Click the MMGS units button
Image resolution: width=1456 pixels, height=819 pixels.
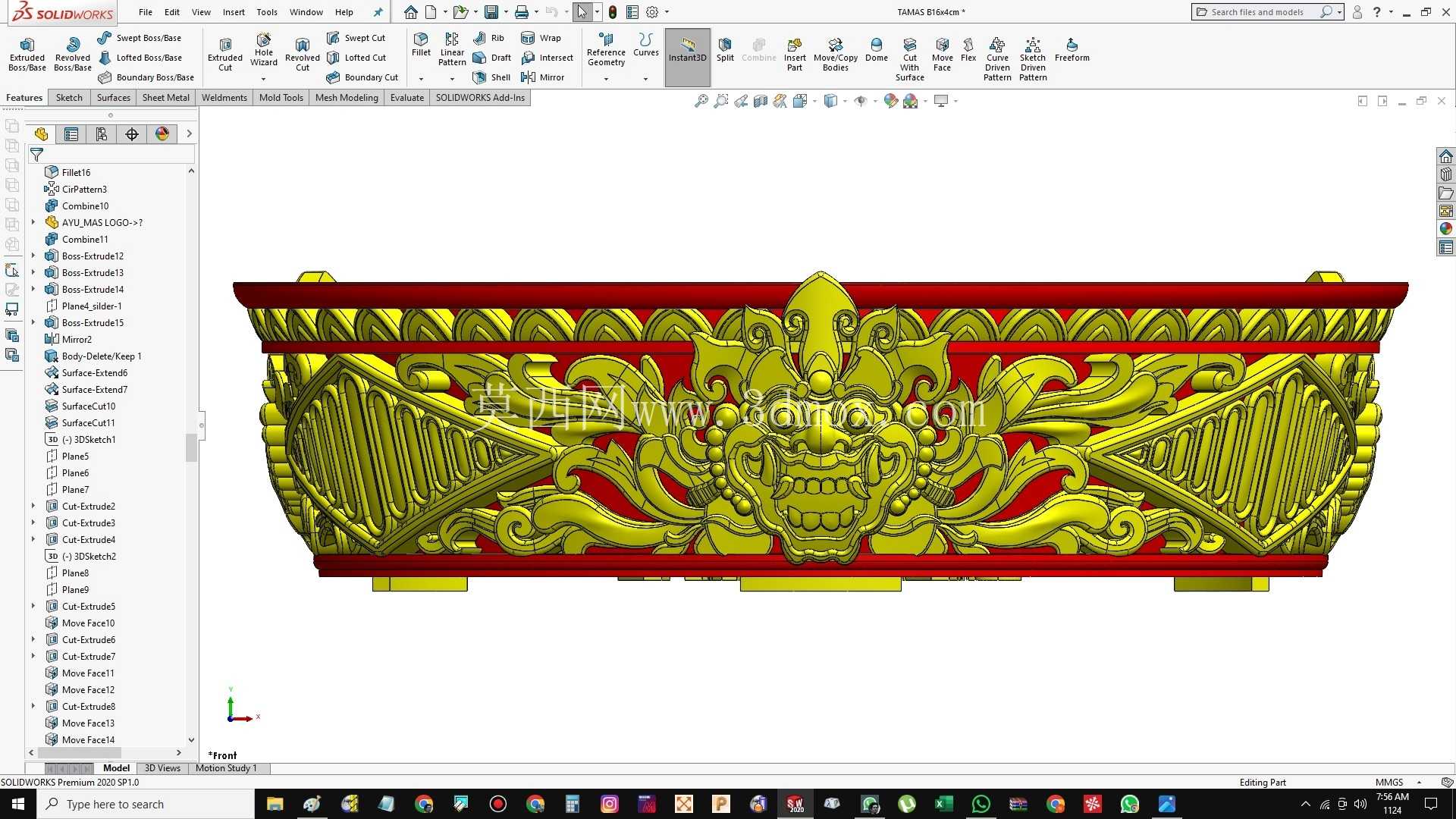1389,783
